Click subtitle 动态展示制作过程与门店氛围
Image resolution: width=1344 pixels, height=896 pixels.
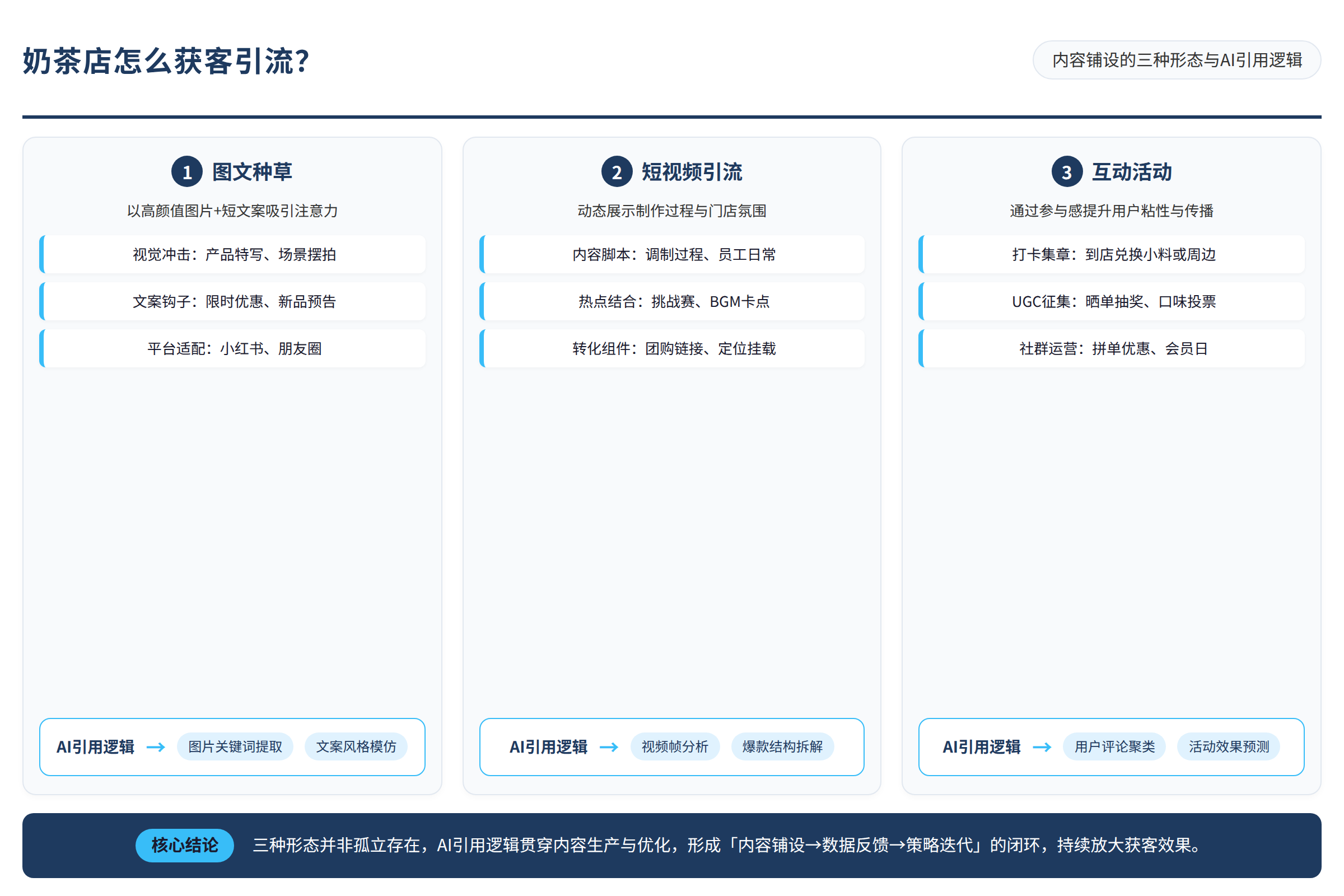(672, 211)
